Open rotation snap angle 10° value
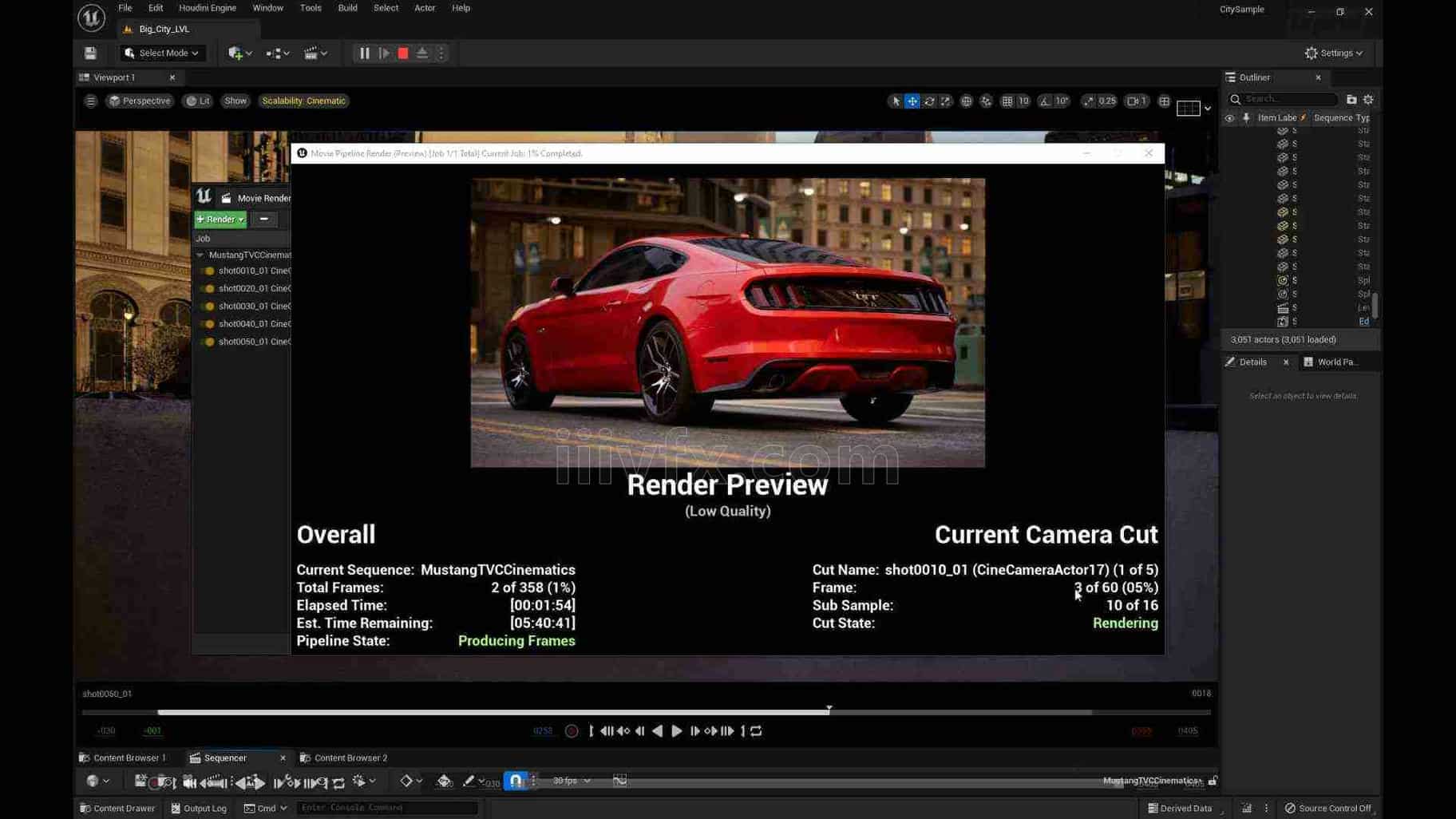 click(x=1062, y=101)
